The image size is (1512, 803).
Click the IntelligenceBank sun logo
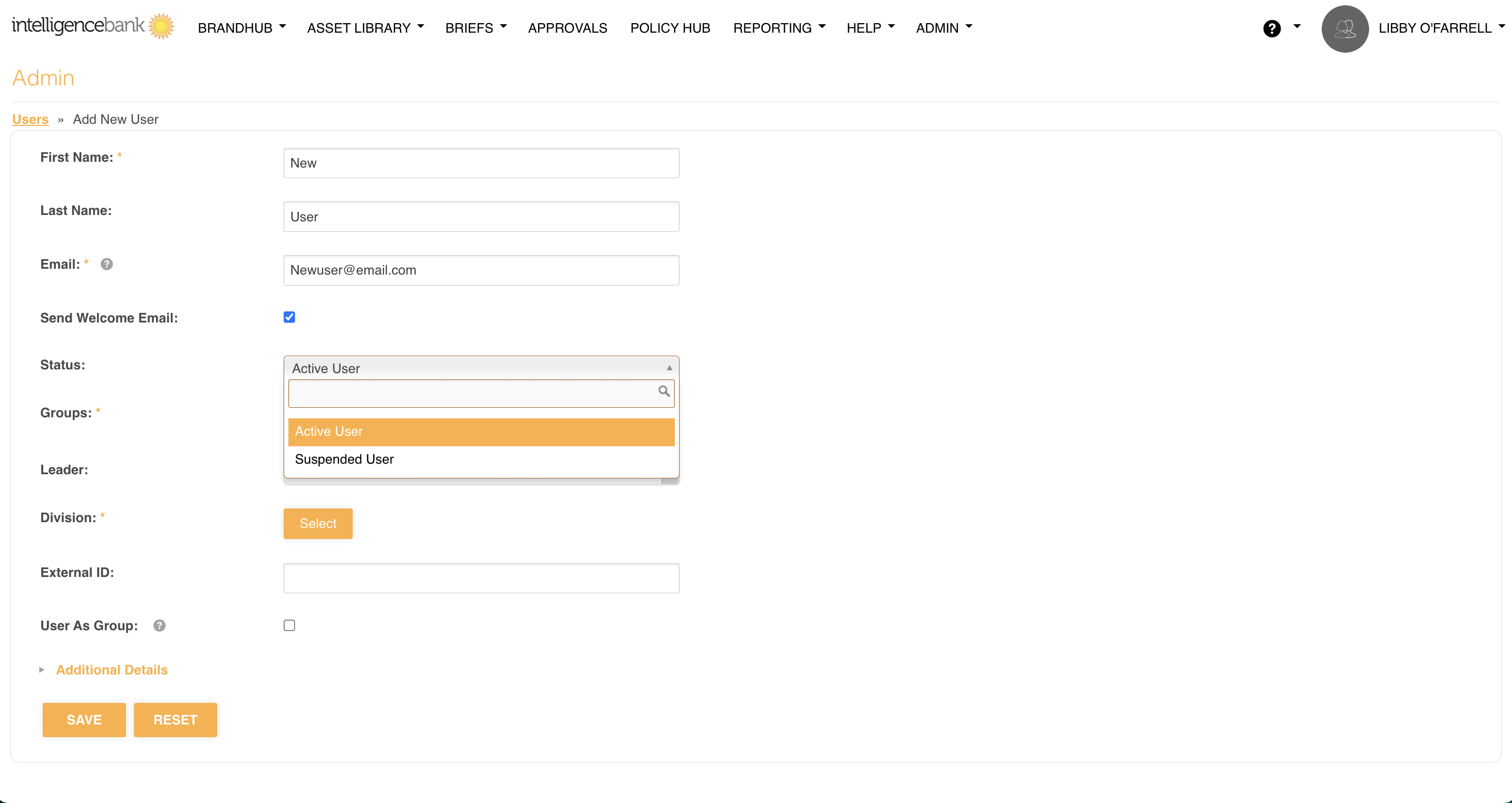161,26
